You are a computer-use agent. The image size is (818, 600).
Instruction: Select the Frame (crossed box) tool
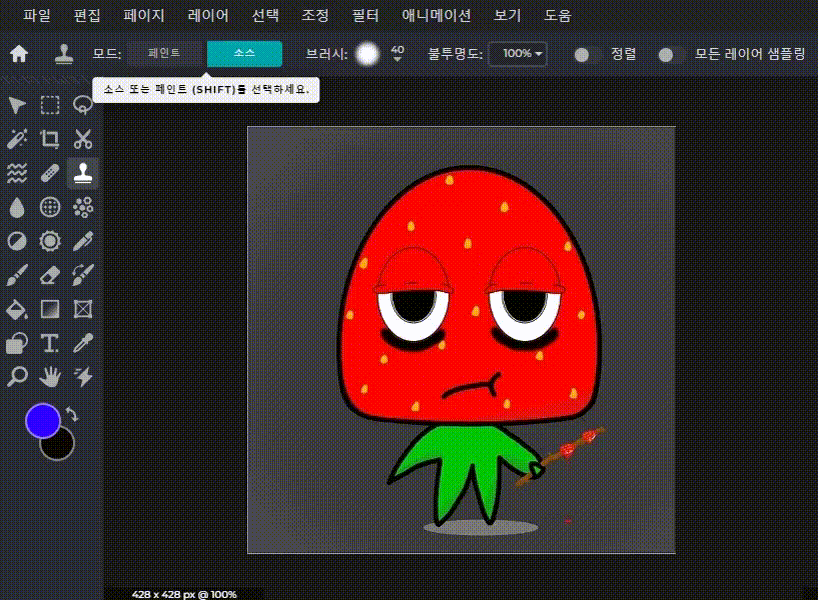(83, 309)
